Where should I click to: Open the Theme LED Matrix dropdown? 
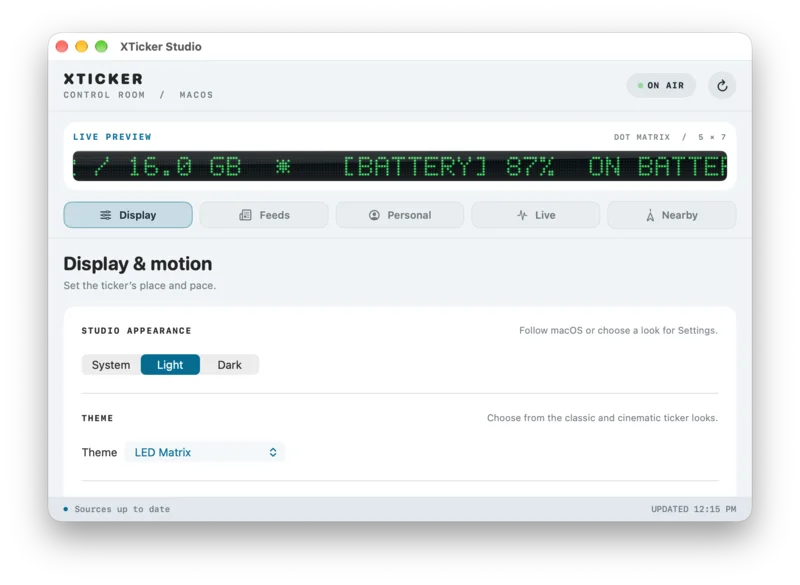coord(205,452)
